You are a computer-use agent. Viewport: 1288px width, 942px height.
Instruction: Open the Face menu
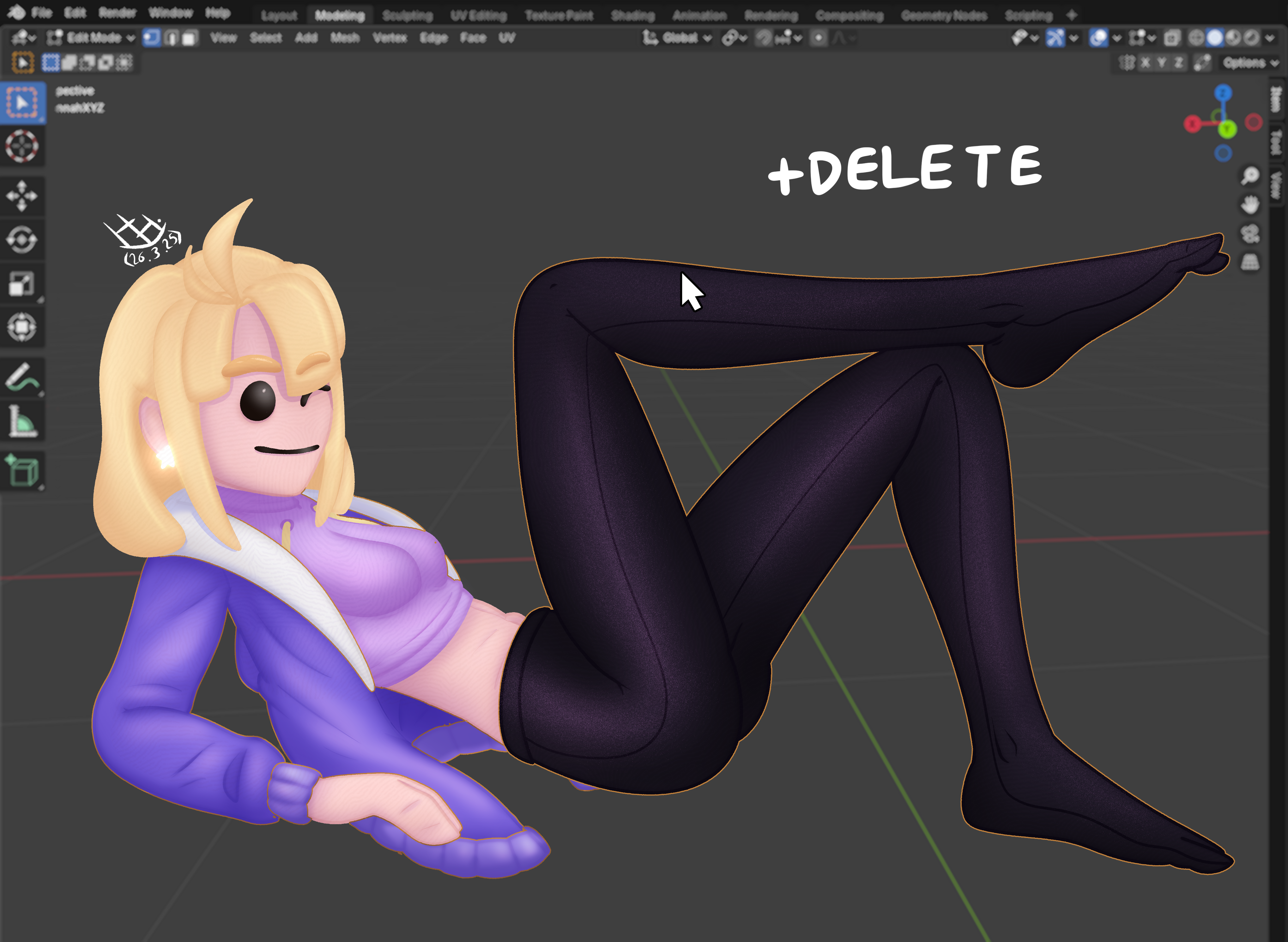473,38
